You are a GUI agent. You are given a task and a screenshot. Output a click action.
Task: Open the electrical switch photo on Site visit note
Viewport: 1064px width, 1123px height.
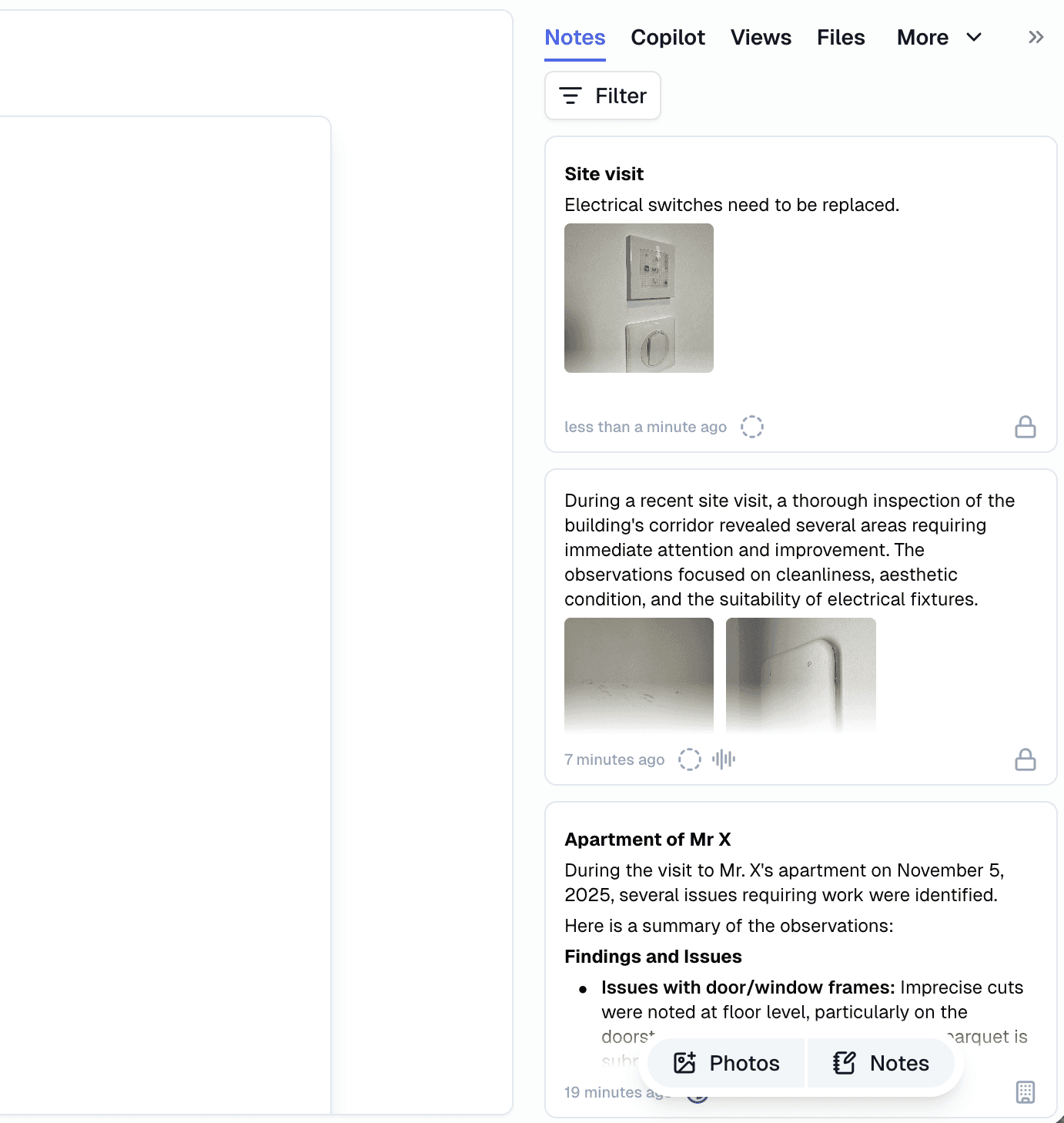tap(638, 298)
